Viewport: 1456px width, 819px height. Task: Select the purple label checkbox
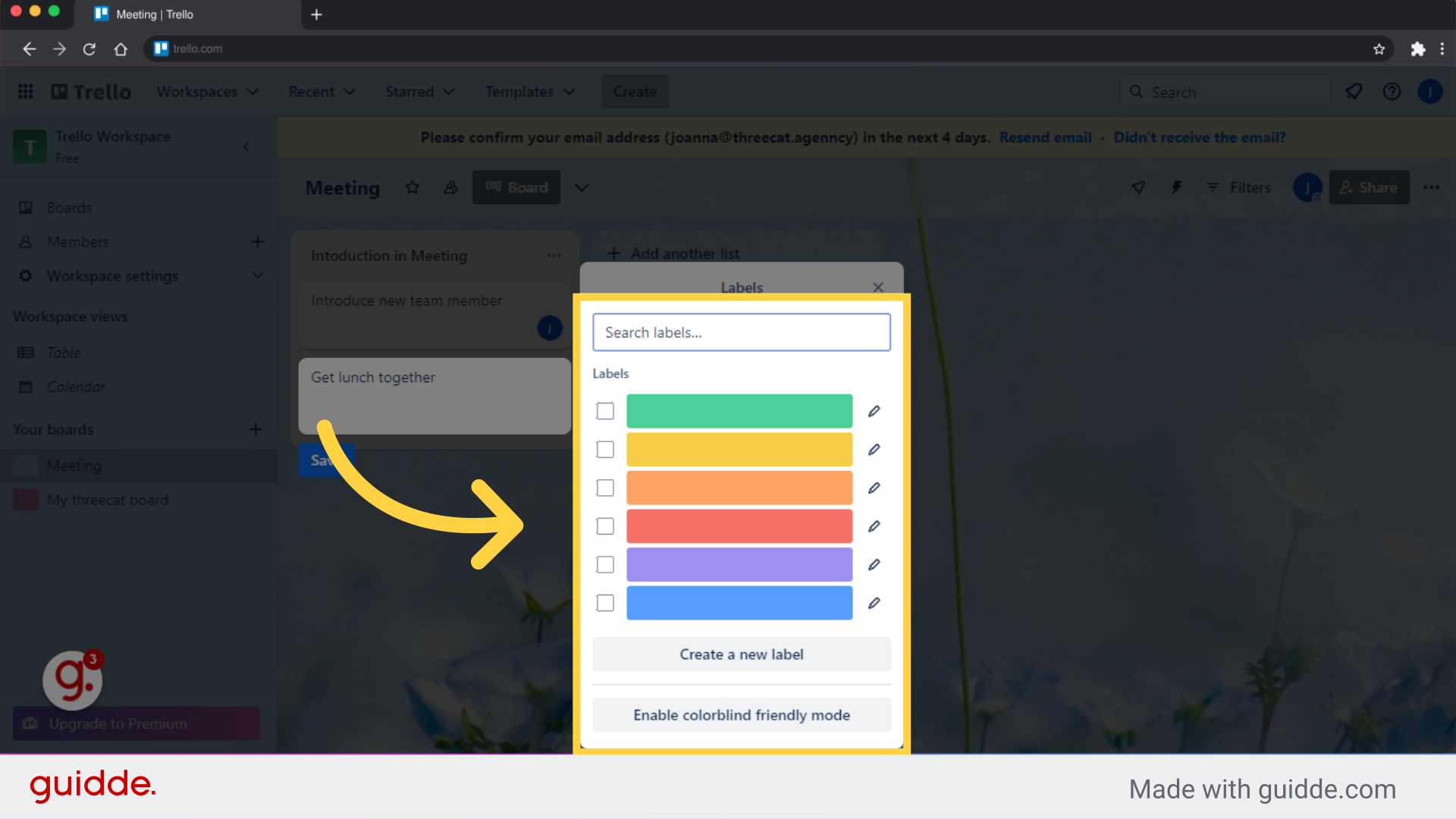point(604,564)
